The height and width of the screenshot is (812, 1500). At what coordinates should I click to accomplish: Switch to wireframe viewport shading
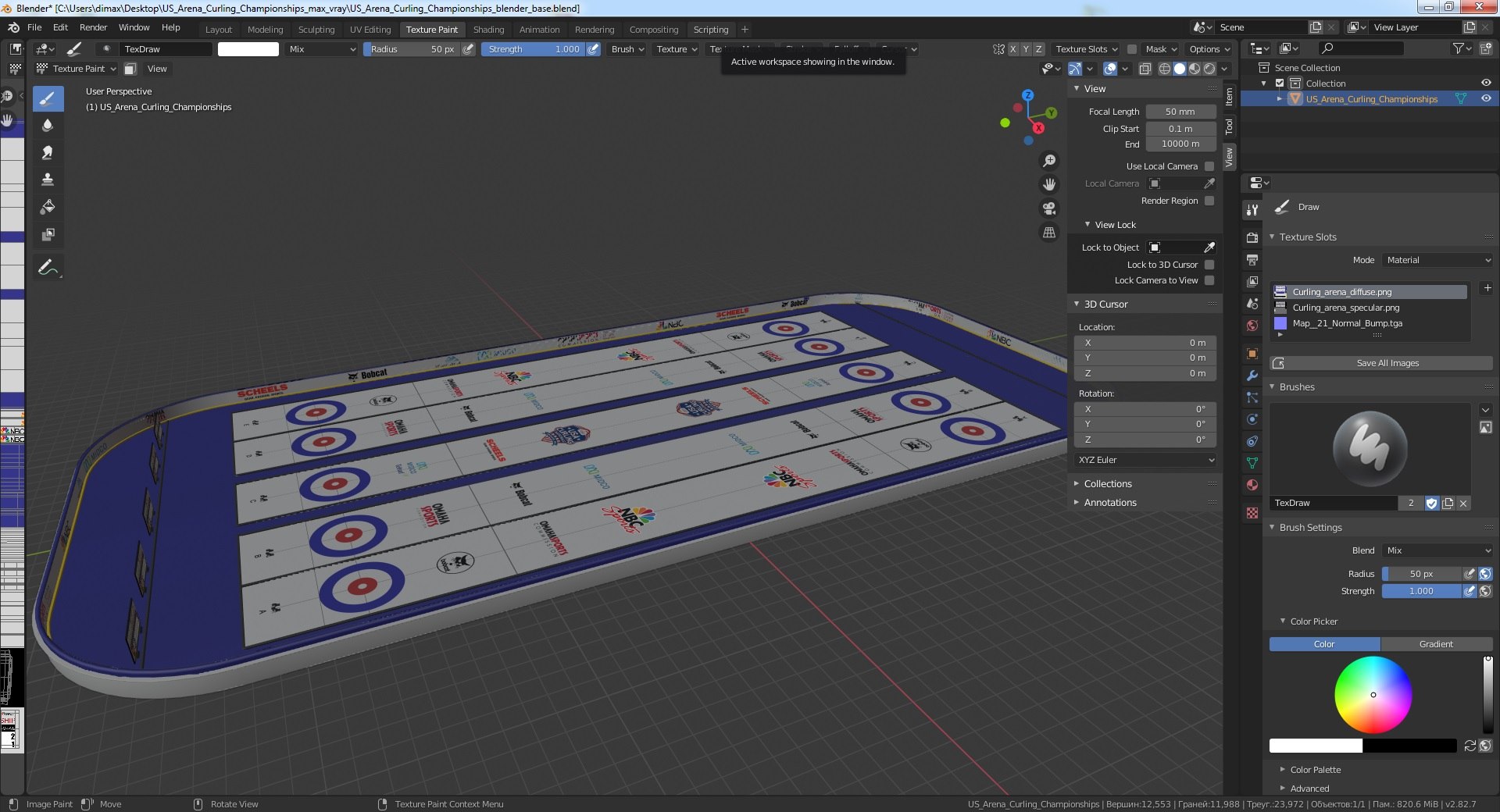[x=1164, y=69]
